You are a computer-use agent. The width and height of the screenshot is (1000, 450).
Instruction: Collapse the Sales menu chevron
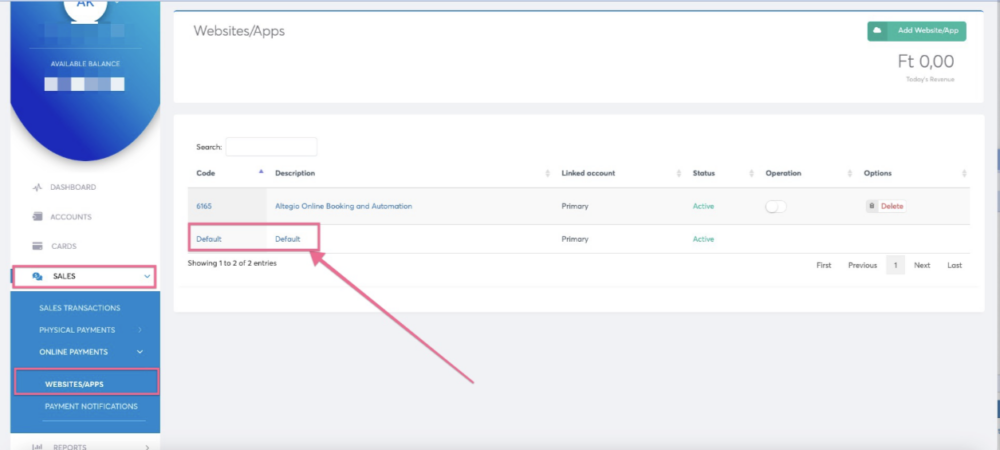pyautogui.click(x=147, y=276)
